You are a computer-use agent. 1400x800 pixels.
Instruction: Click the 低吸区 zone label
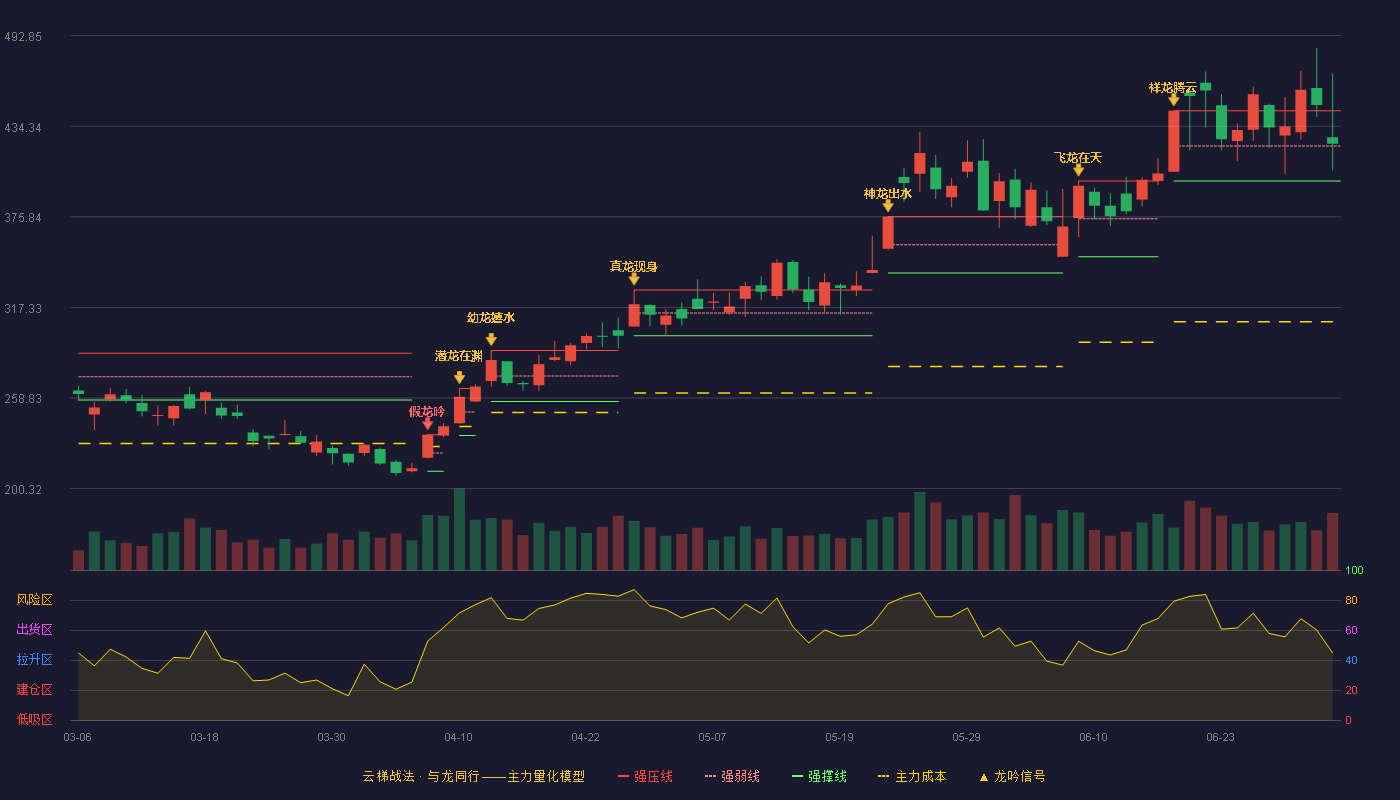[x=35, y=719]
